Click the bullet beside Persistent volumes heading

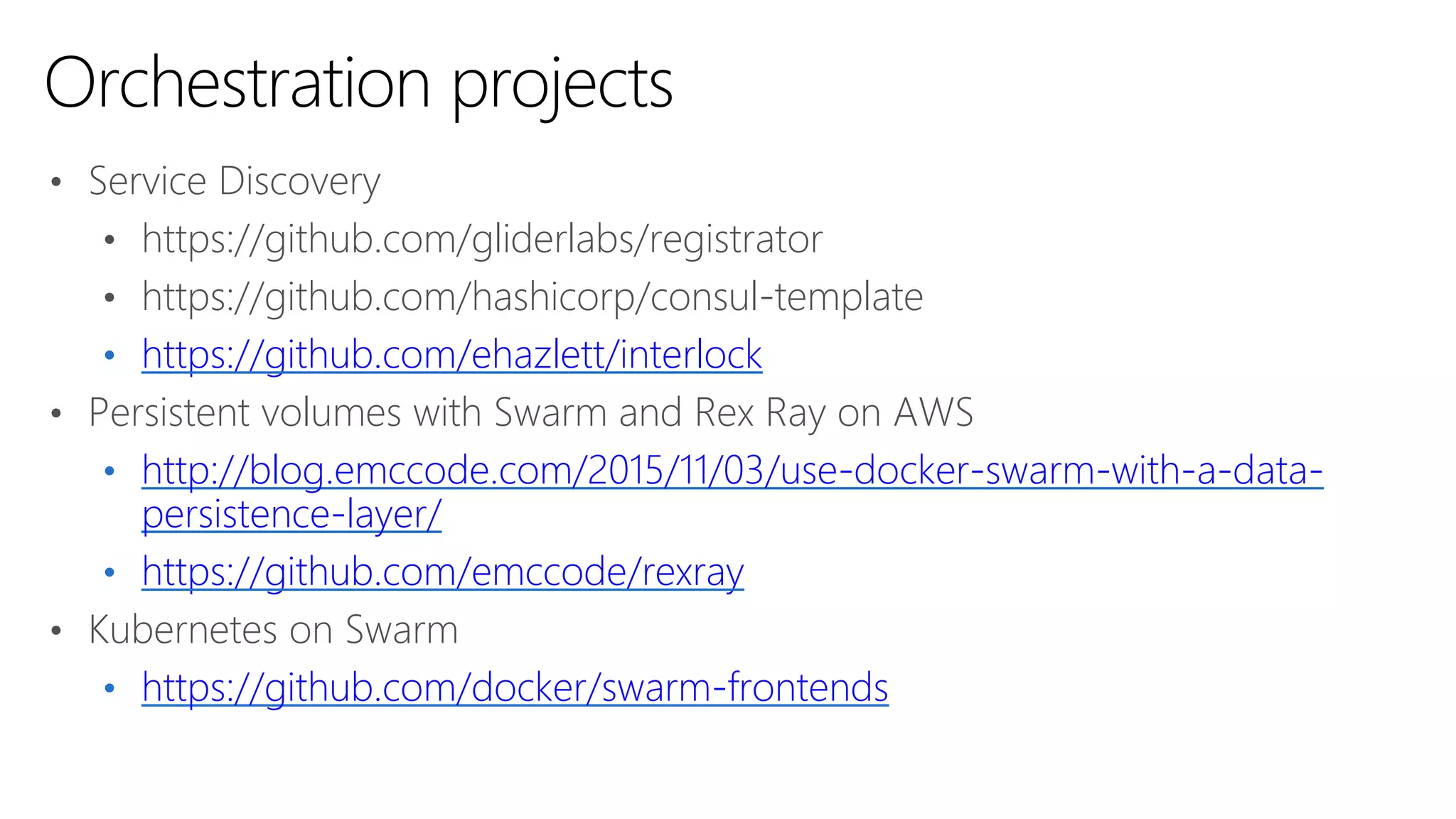click(57, 414)
